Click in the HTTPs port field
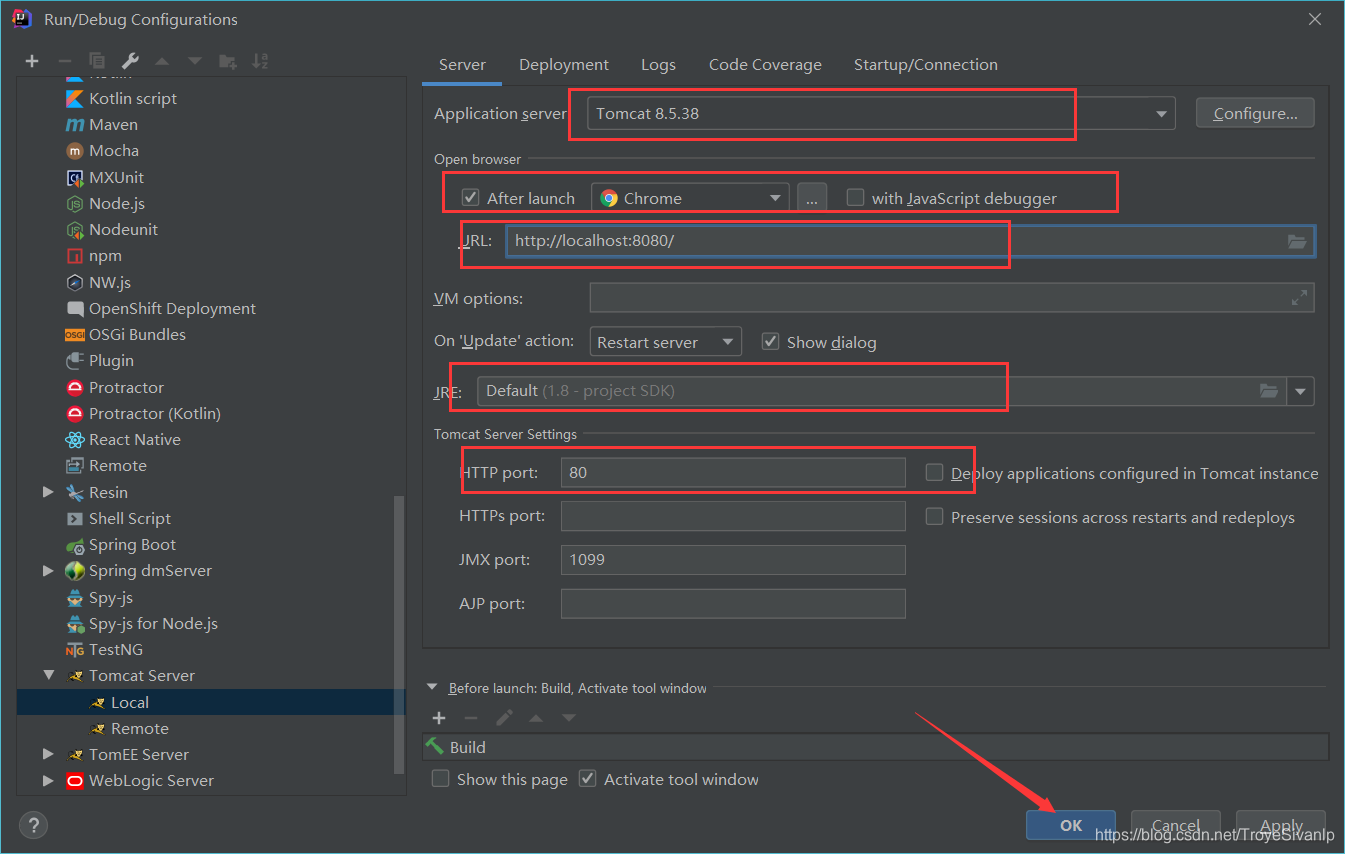Image resolution: width=1345 pixels, height=854 pixels. (x=733, y=516)
